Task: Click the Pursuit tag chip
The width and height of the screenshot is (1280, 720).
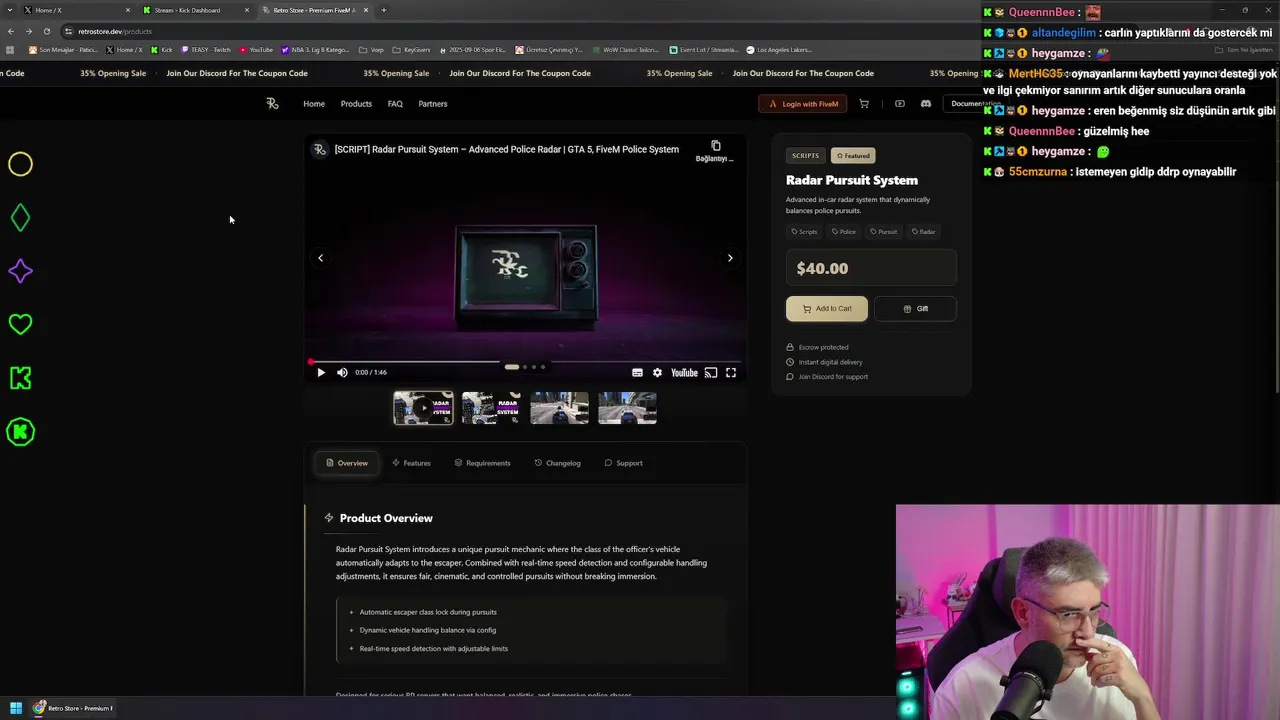Action: pyautogui.click(x=883, y=231)
